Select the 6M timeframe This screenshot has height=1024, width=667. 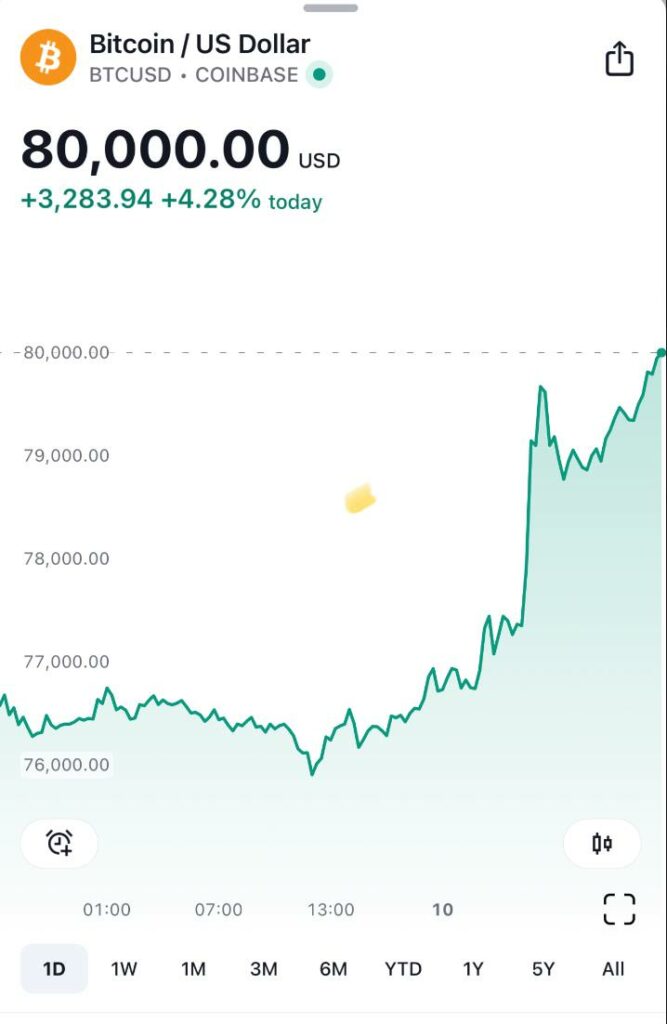[333, 968]
